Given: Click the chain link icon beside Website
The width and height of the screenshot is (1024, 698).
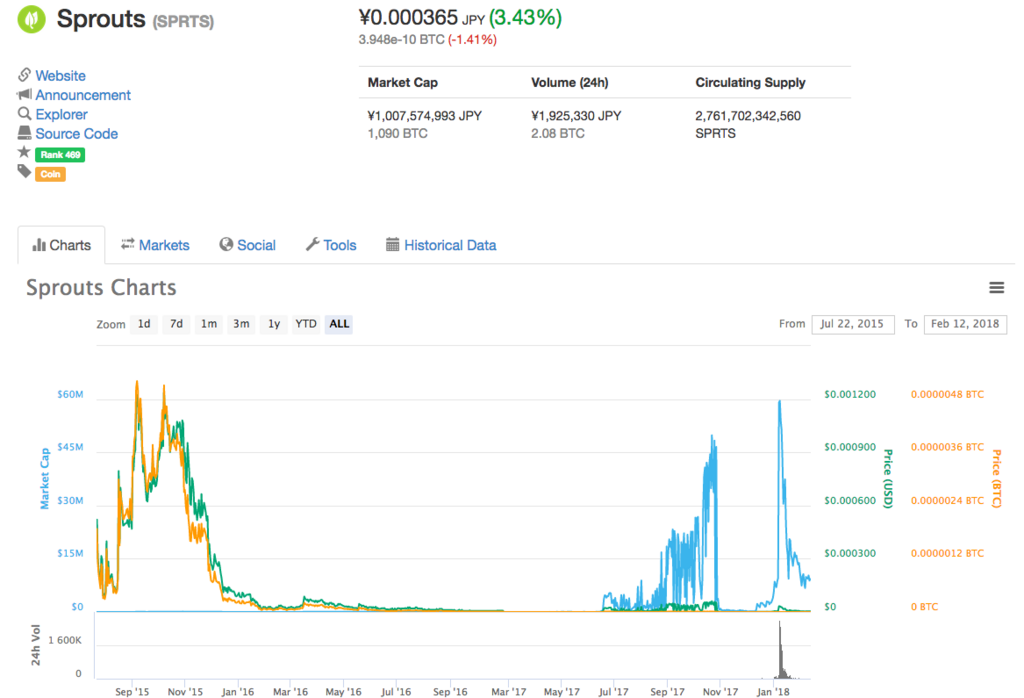Looking at the screenshot, I should [x=25, y=74].
